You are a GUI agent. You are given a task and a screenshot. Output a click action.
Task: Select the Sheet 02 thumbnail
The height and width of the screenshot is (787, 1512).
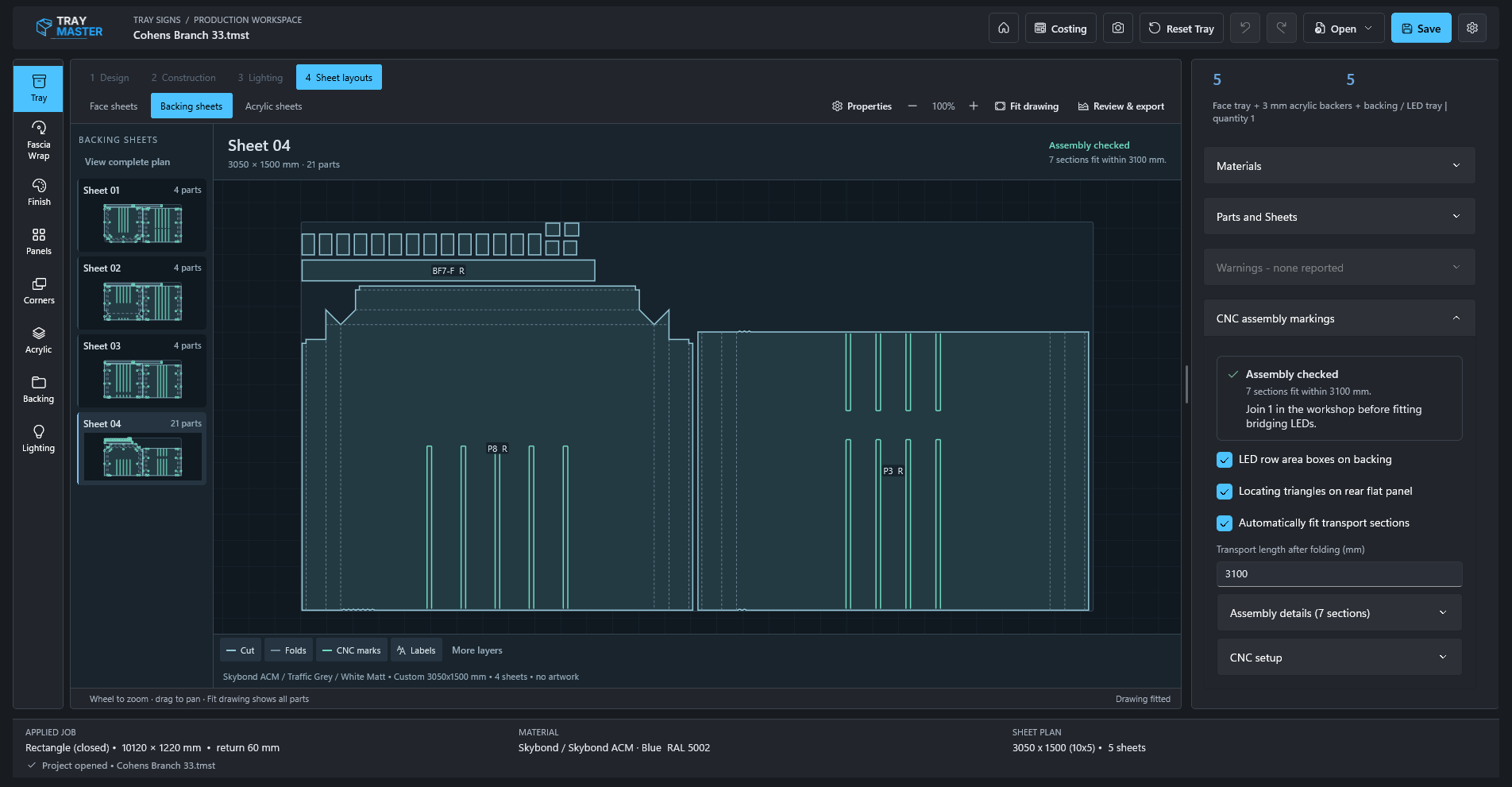click(142, 292)
